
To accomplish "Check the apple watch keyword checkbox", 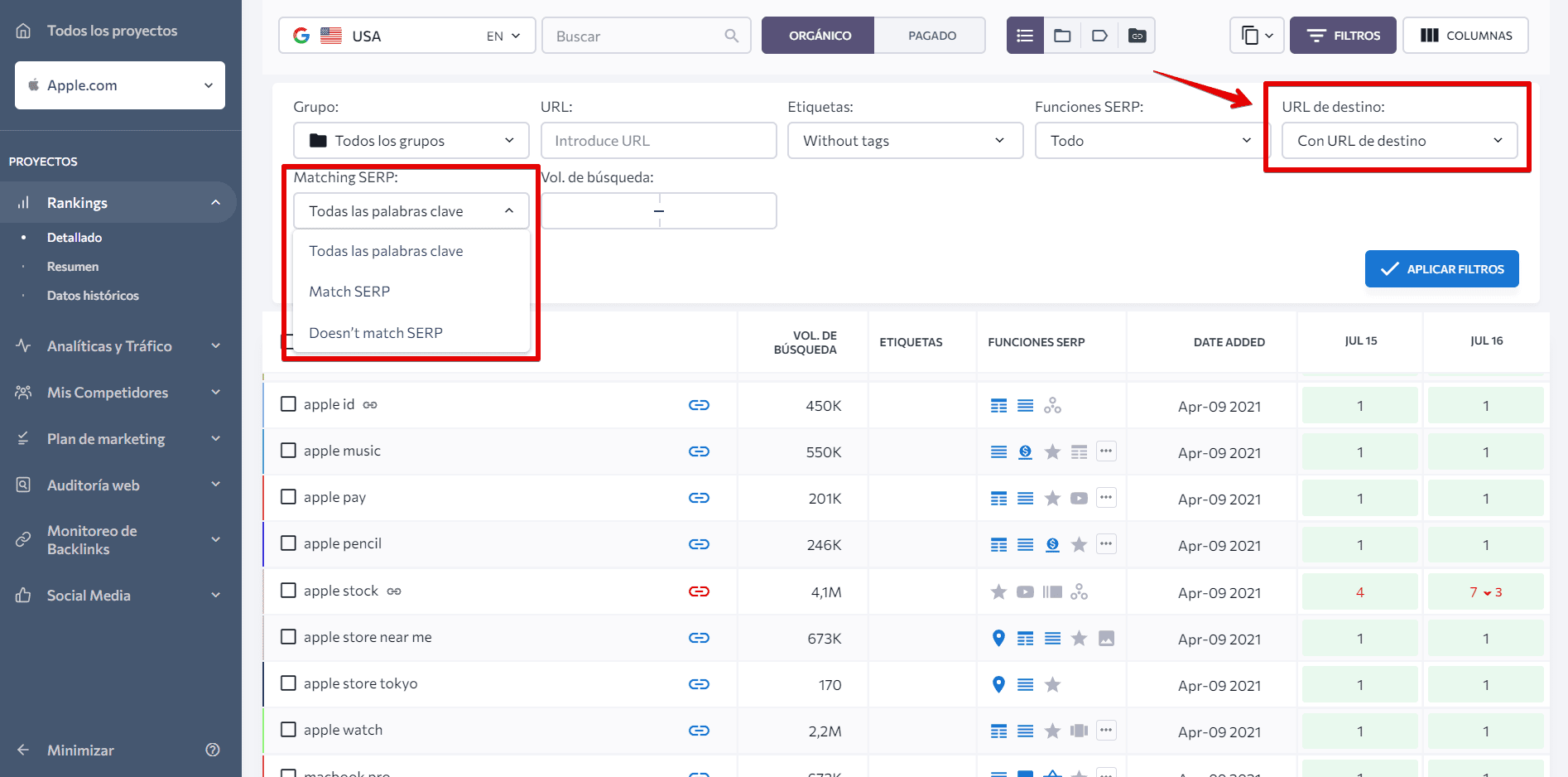I will pyautogui.click(x=288, y=730).
